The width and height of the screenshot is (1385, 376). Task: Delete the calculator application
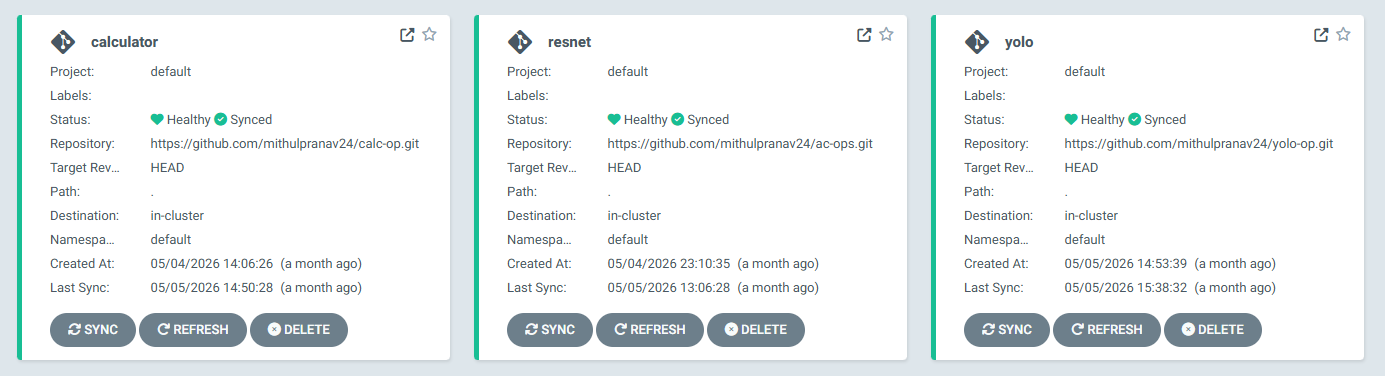pyautogui.click(x=299, y=330)
